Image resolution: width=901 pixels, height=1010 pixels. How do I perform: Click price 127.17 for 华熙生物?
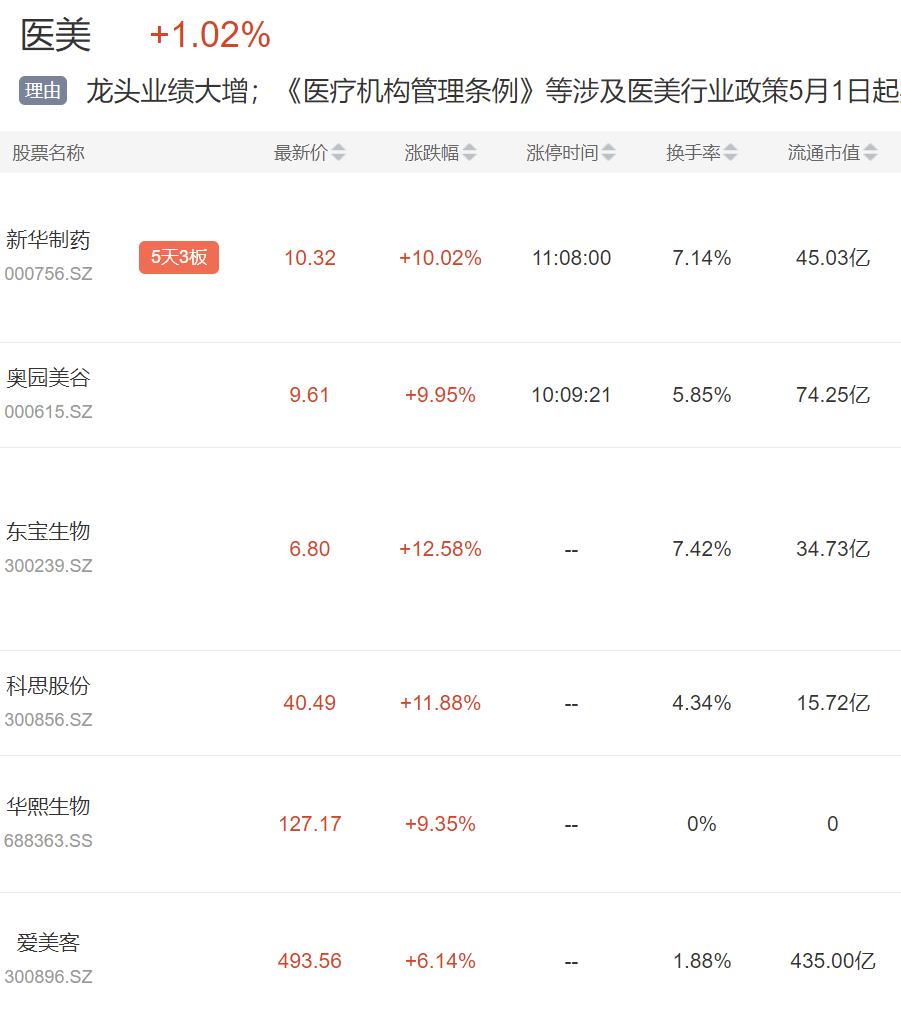(x=310, y=824)
